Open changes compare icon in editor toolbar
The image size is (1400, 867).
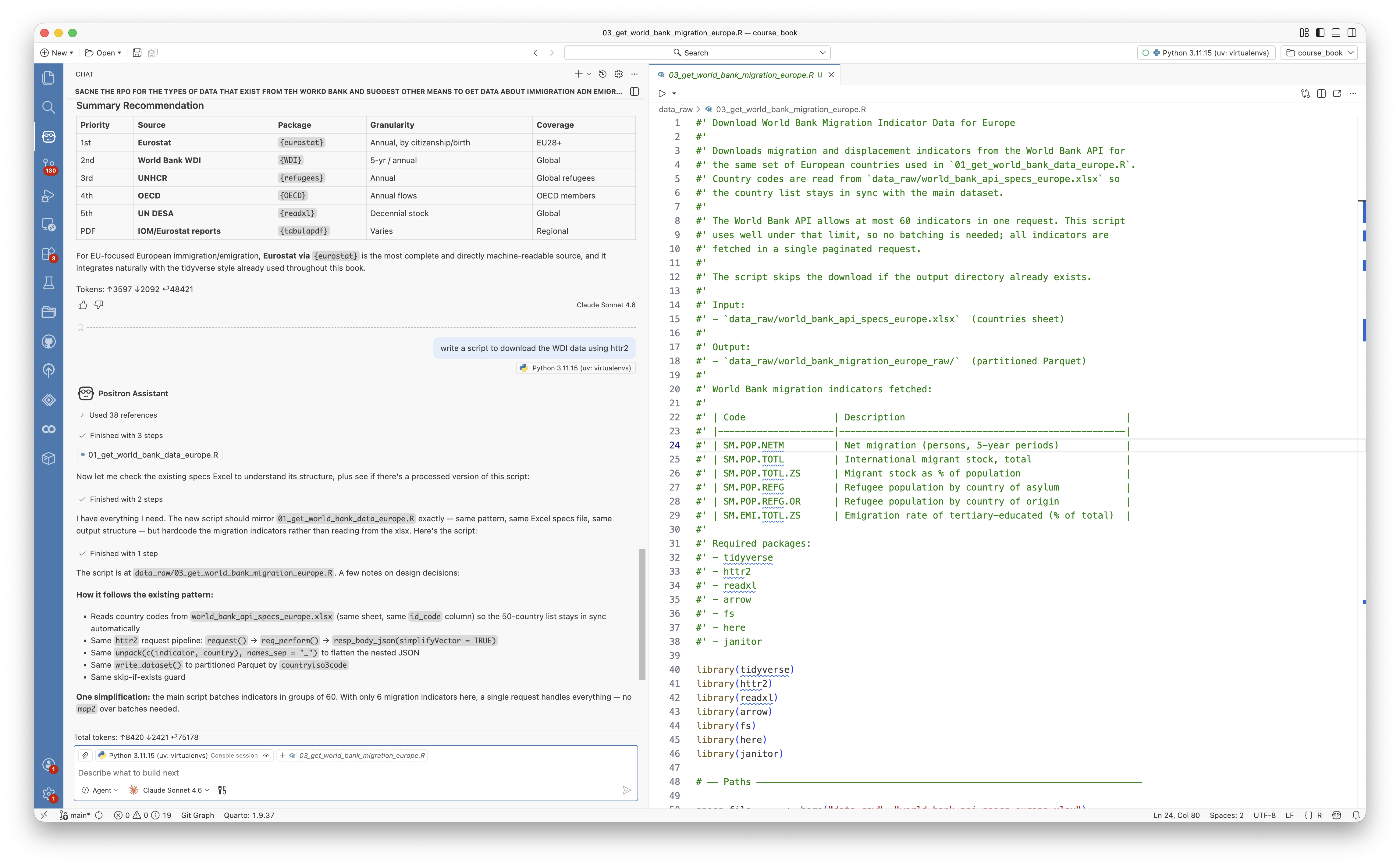[1306, 94]
